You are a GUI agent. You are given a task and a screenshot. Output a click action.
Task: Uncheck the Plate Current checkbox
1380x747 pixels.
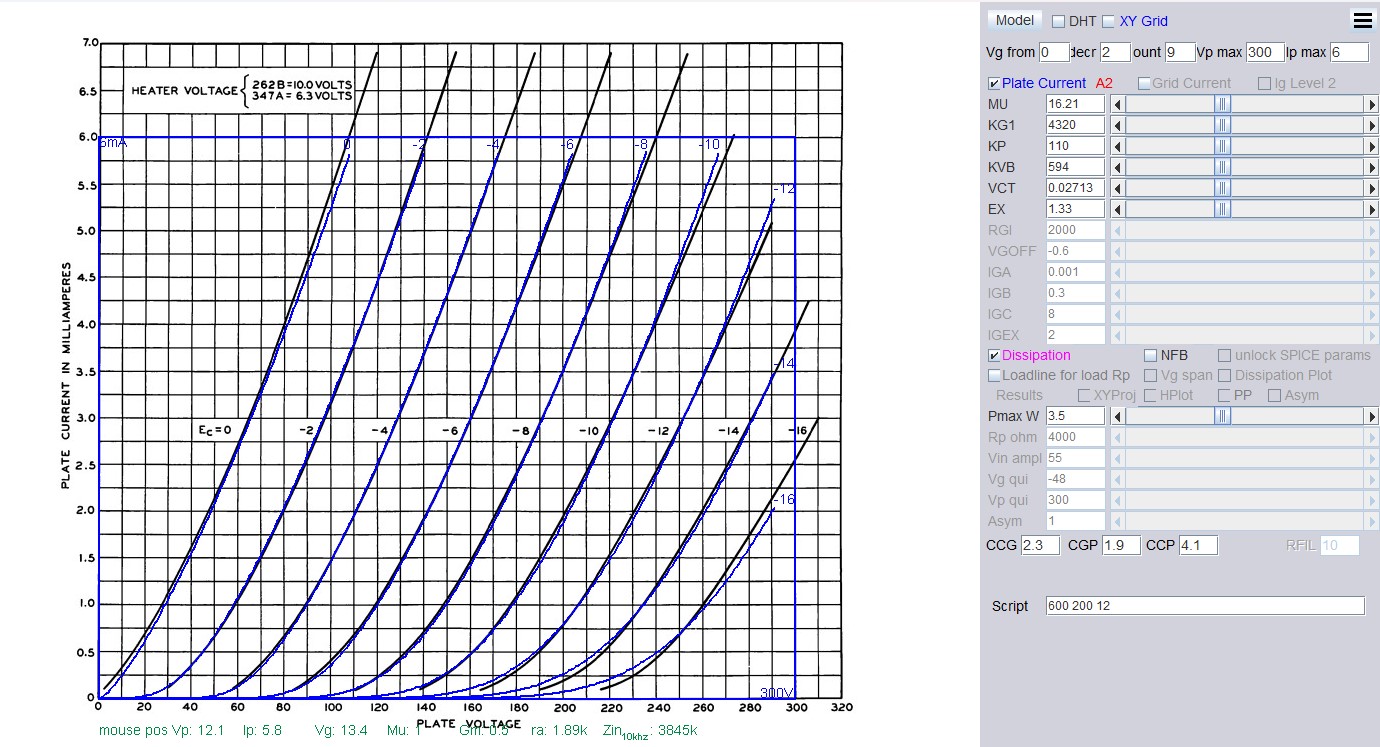pos(994,83)
